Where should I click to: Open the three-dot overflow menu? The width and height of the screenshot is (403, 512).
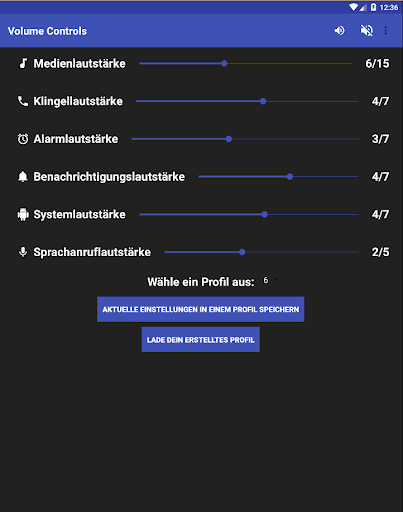tap(386, 31)
